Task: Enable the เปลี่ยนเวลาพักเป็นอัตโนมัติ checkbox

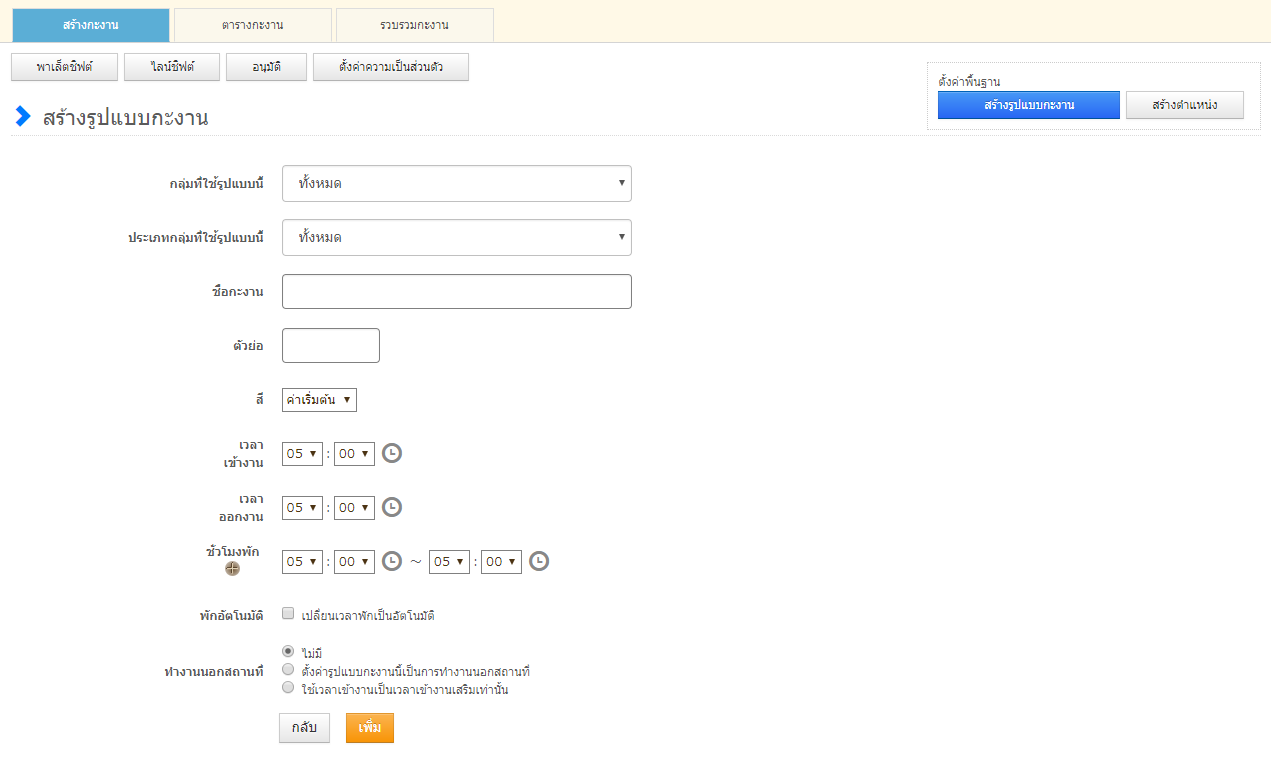Action: (x=288, y=614)
